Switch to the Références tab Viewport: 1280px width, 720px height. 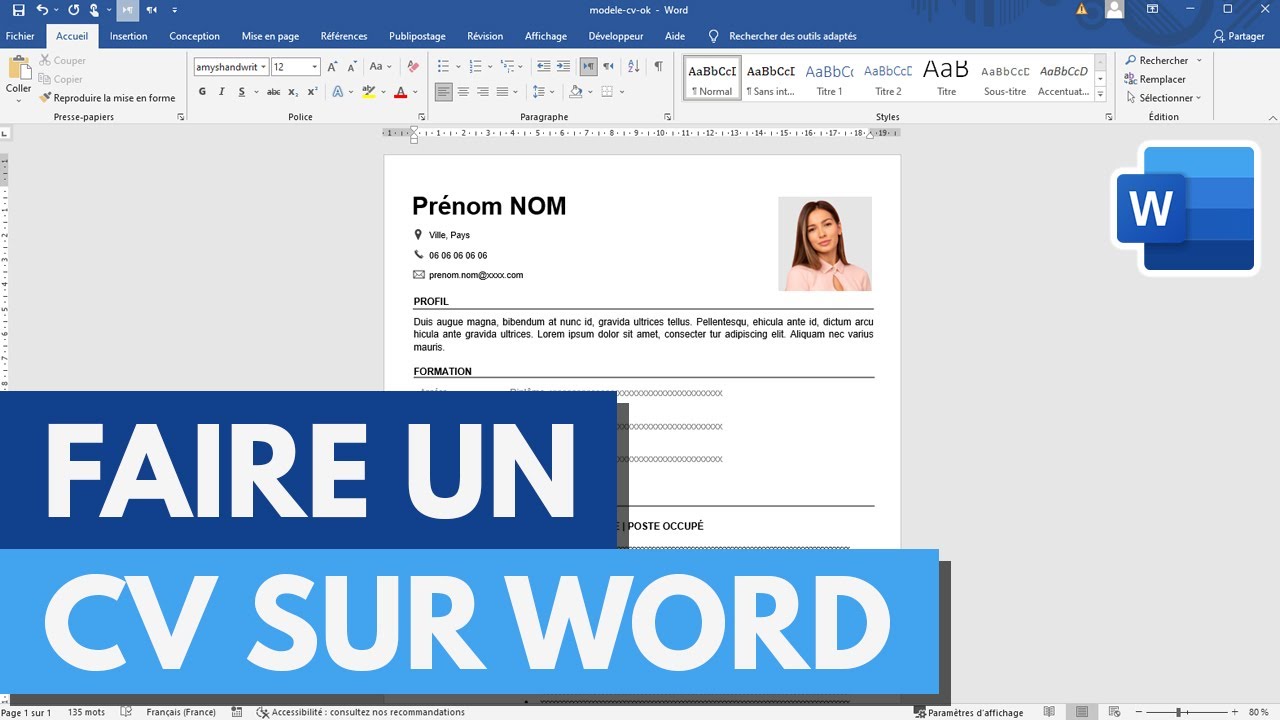pos(344,36)
